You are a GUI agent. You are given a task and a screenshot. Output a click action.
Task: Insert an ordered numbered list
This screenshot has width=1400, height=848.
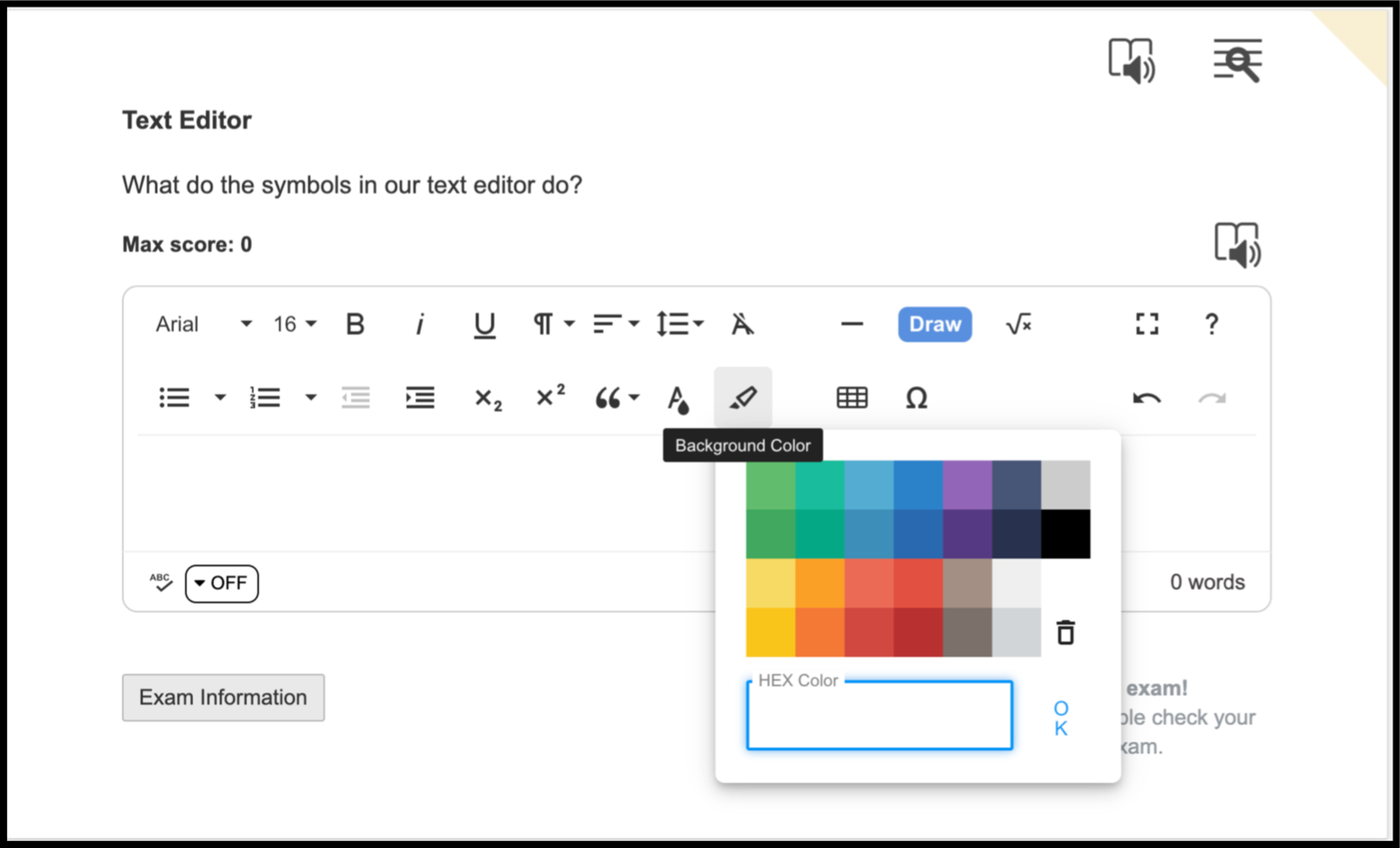(265, 398)
